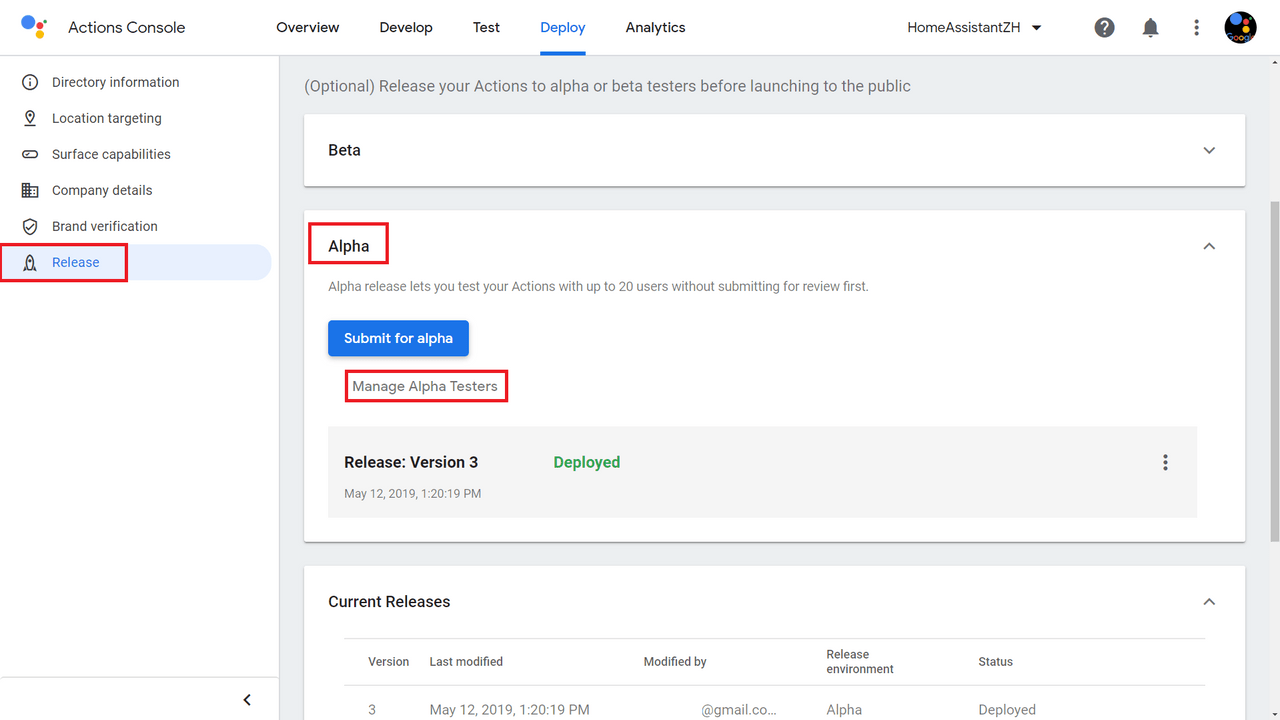
Task: Click the Status column header
Action: (x=995, y=662)
